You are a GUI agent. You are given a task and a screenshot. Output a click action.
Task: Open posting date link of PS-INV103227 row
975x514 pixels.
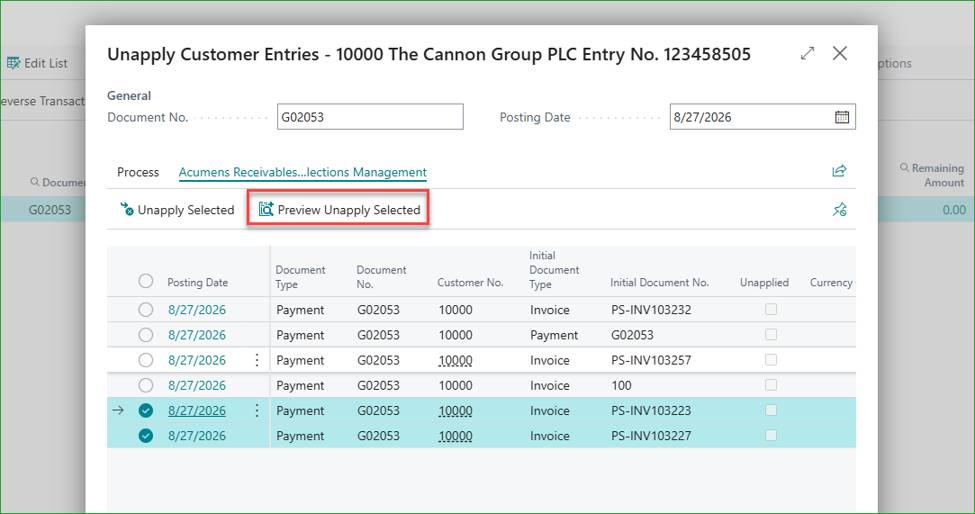pyautogui.click(x=196, y=436)
